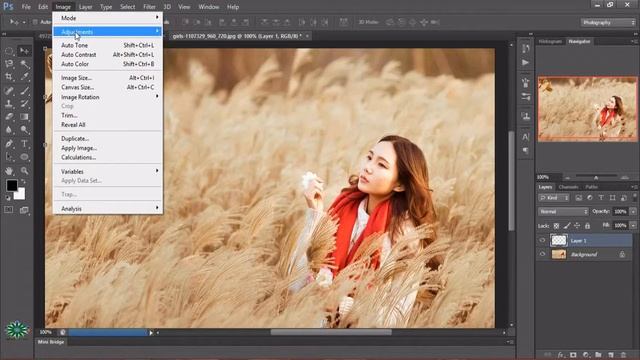Toggle adjustment layer filter
The width and height of the screenshot is (640, 360).
tap(589, 198)
